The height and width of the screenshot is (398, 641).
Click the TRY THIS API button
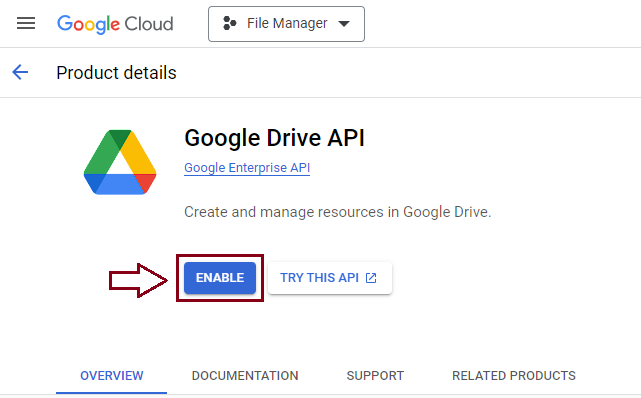coord(330,278)
